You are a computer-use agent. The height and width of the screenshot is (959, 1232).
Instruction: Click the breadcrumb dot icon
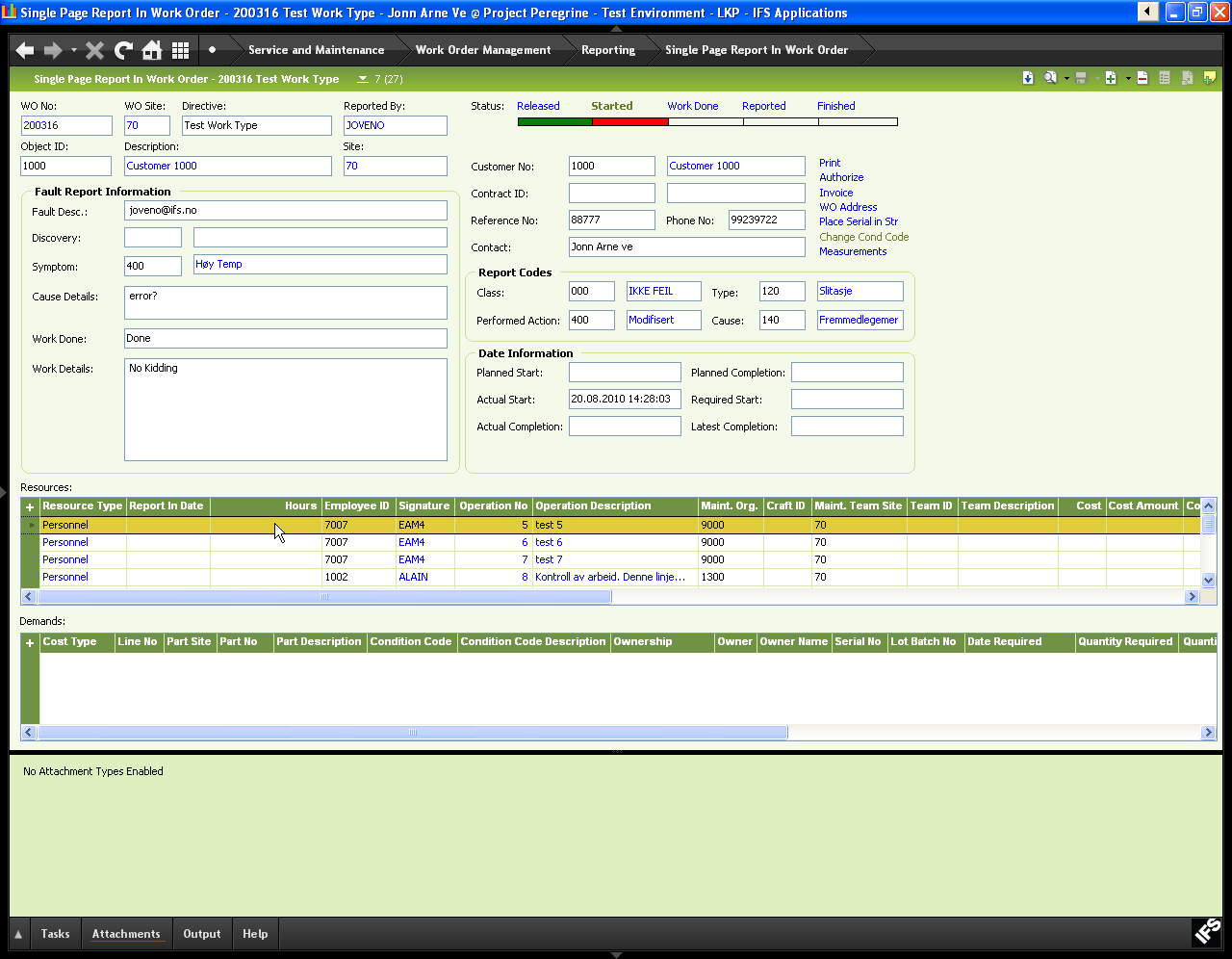pos(212,50)
